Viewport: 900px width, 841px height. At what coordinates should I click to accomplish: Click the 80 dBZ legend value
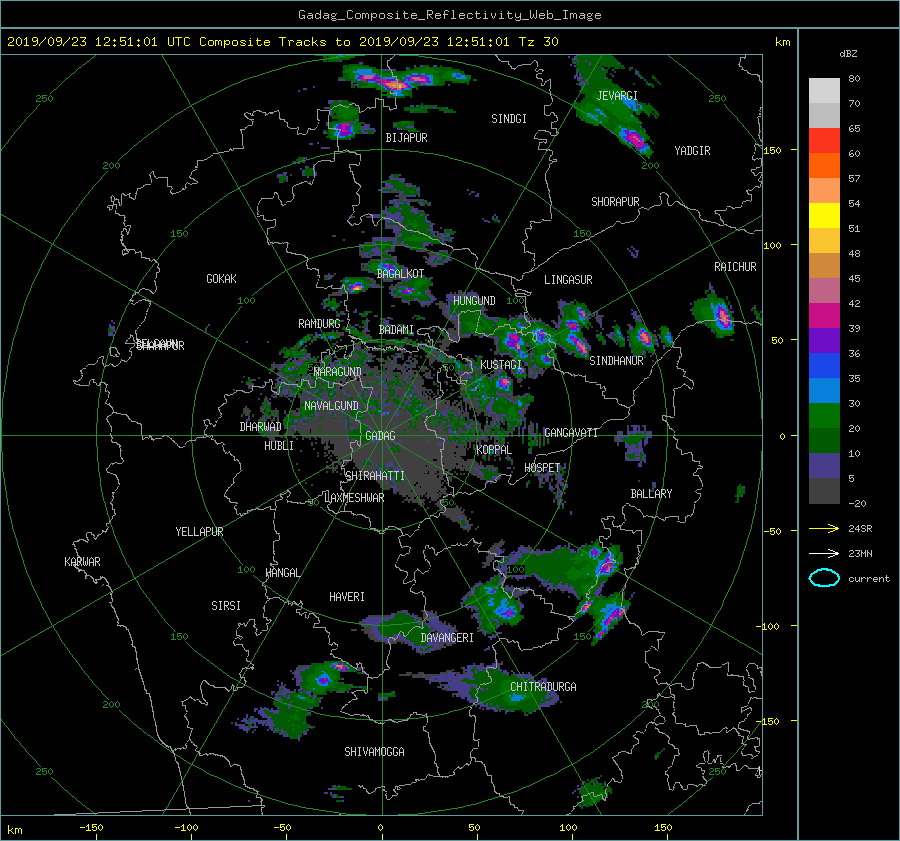point(854,79)
